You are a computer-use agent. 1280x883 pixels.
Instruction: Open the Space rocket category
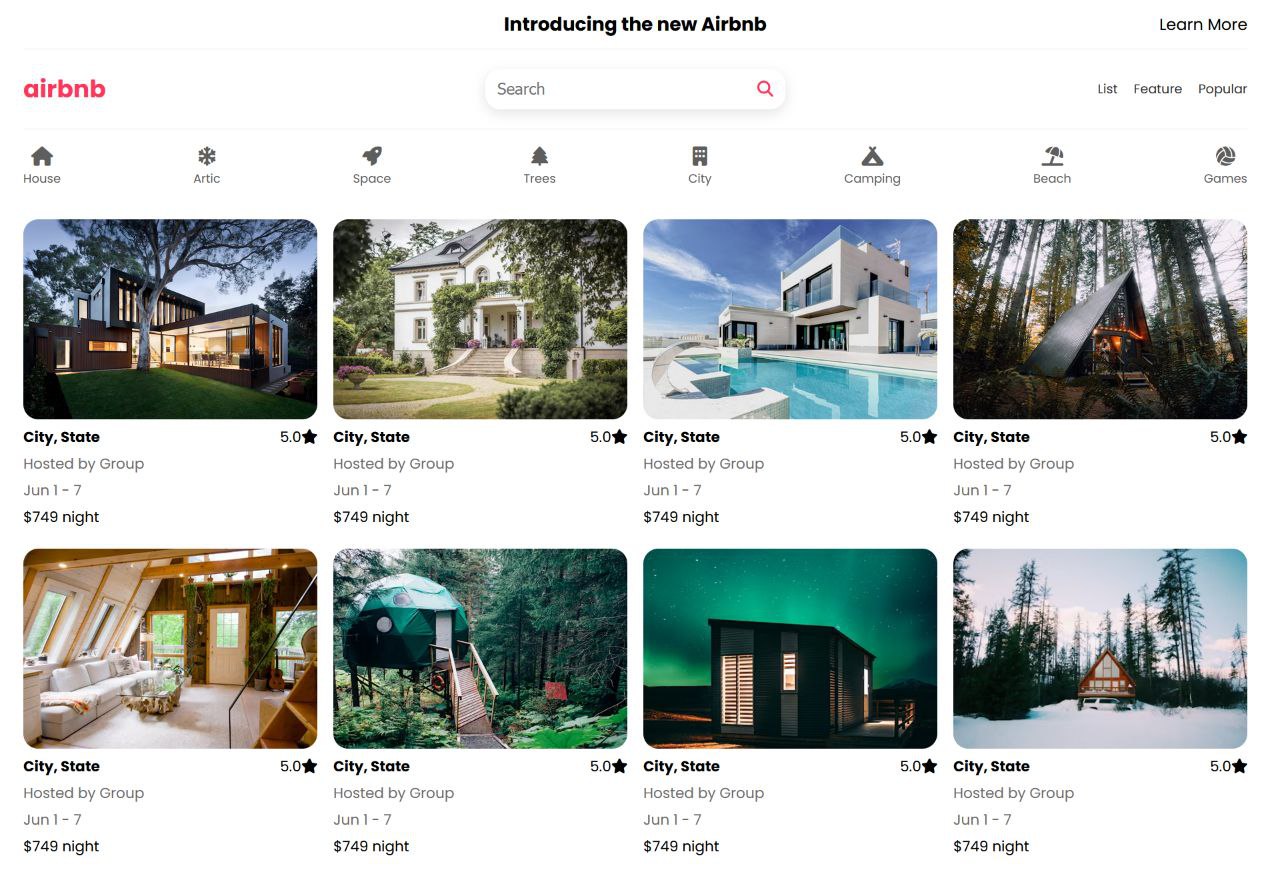tap(372, 156)
